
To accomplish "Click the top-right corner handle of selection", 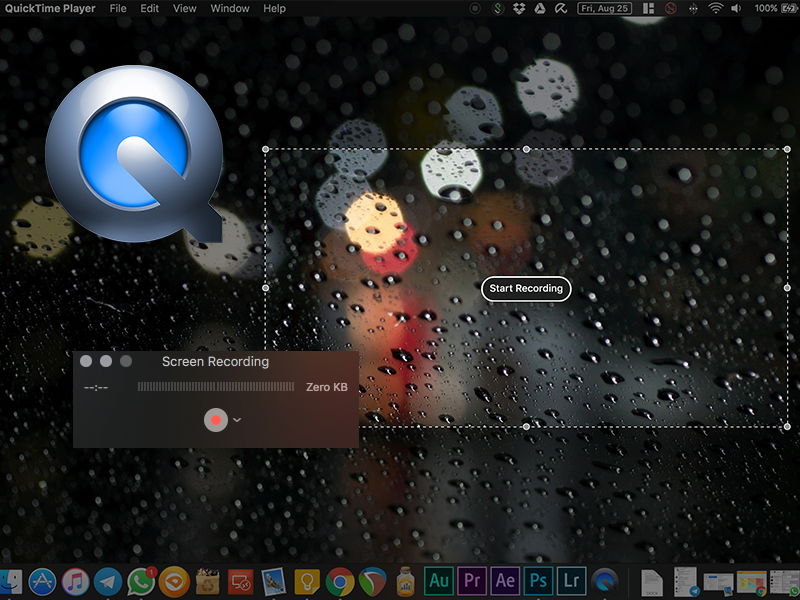I will (x=787, y=149).
